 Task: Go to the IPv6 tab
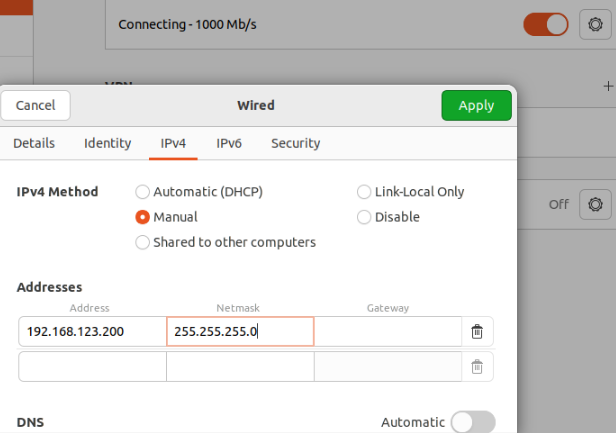click(x=229, y=143)
